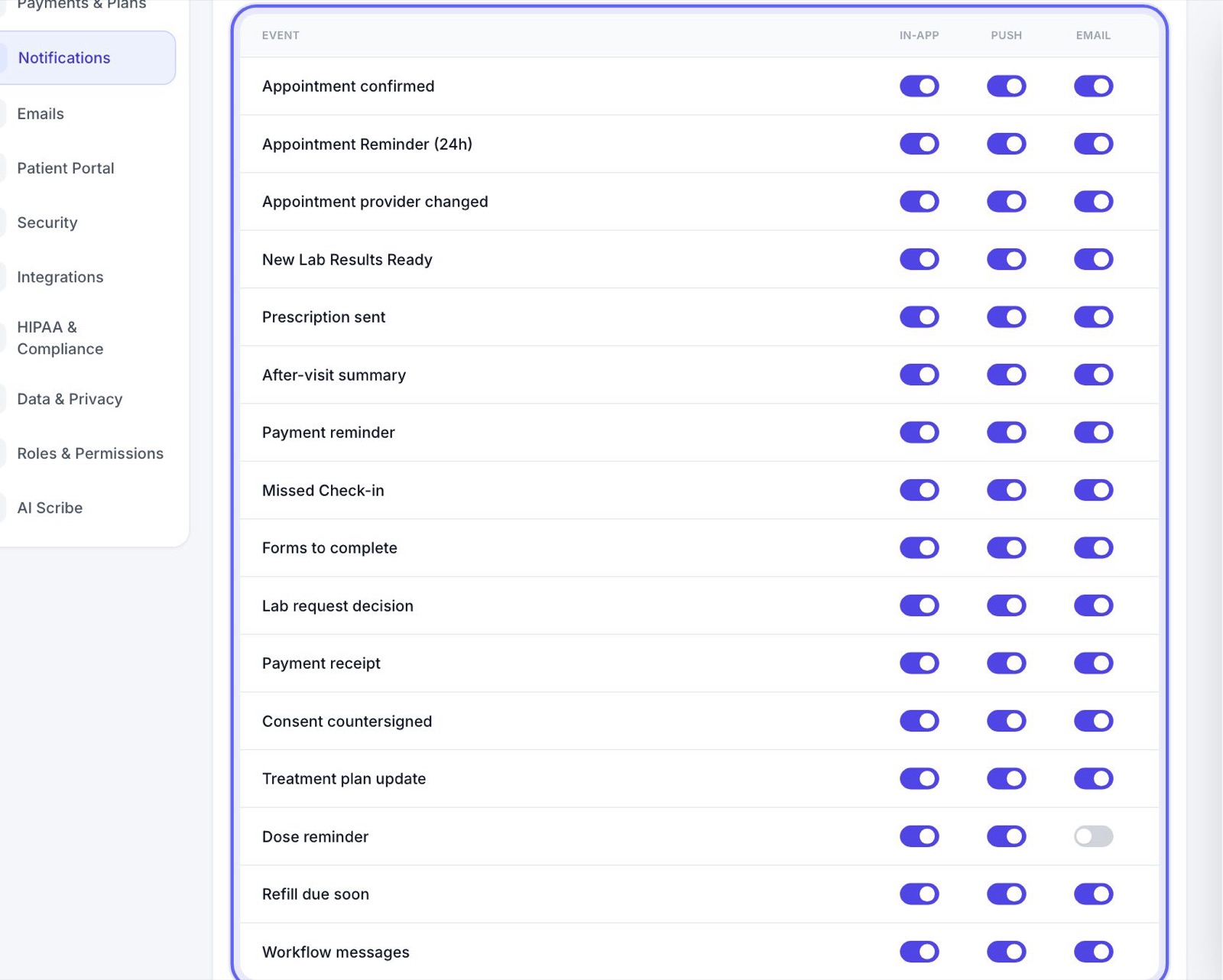The width and height of the screenshot is (1223, 980).
Task: Disable in-app Appointment confirmed notifications
Action: (919, 86)
